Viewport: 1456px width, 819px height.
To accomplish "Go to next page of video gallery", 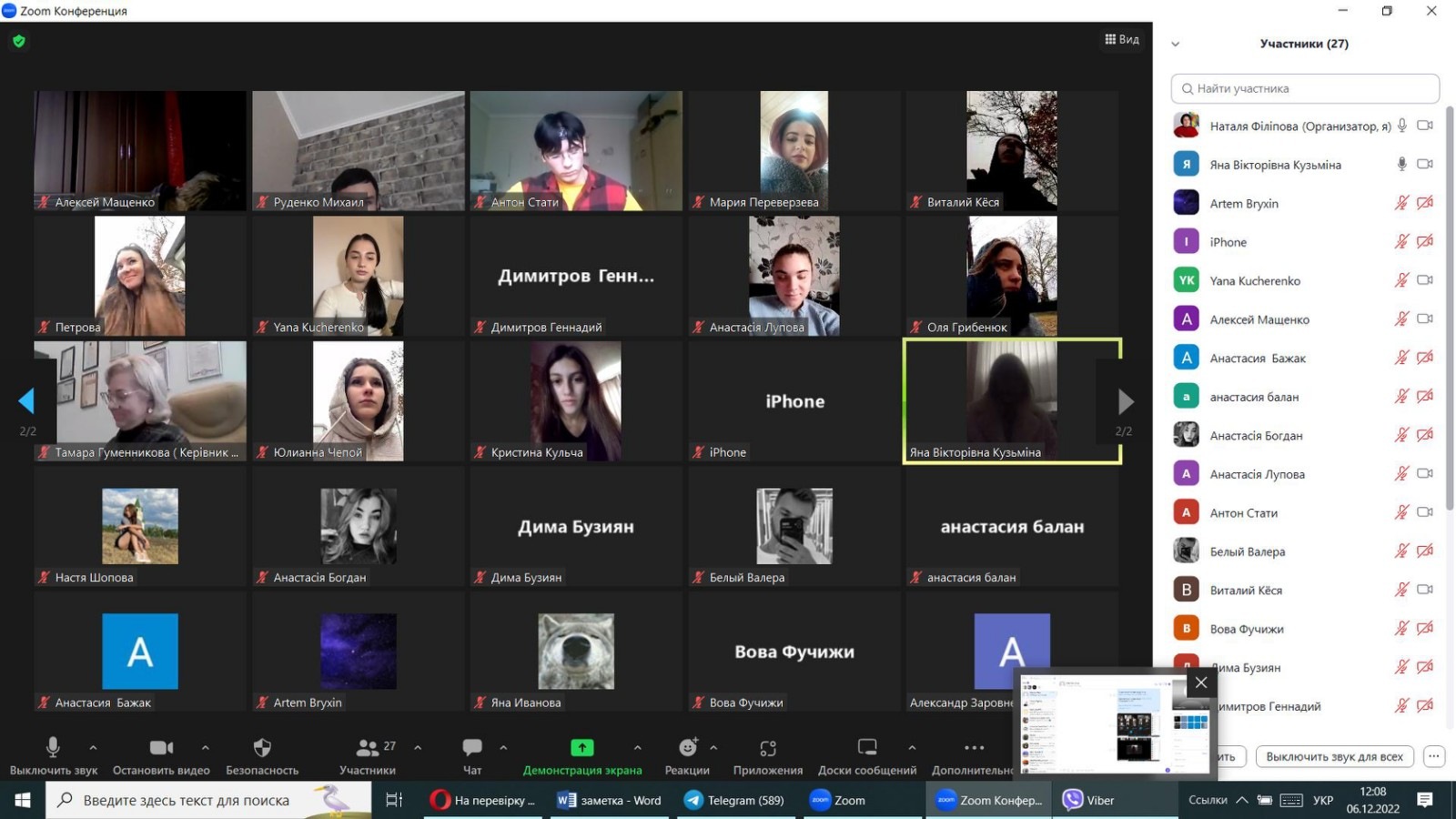I will point(1126,401).
